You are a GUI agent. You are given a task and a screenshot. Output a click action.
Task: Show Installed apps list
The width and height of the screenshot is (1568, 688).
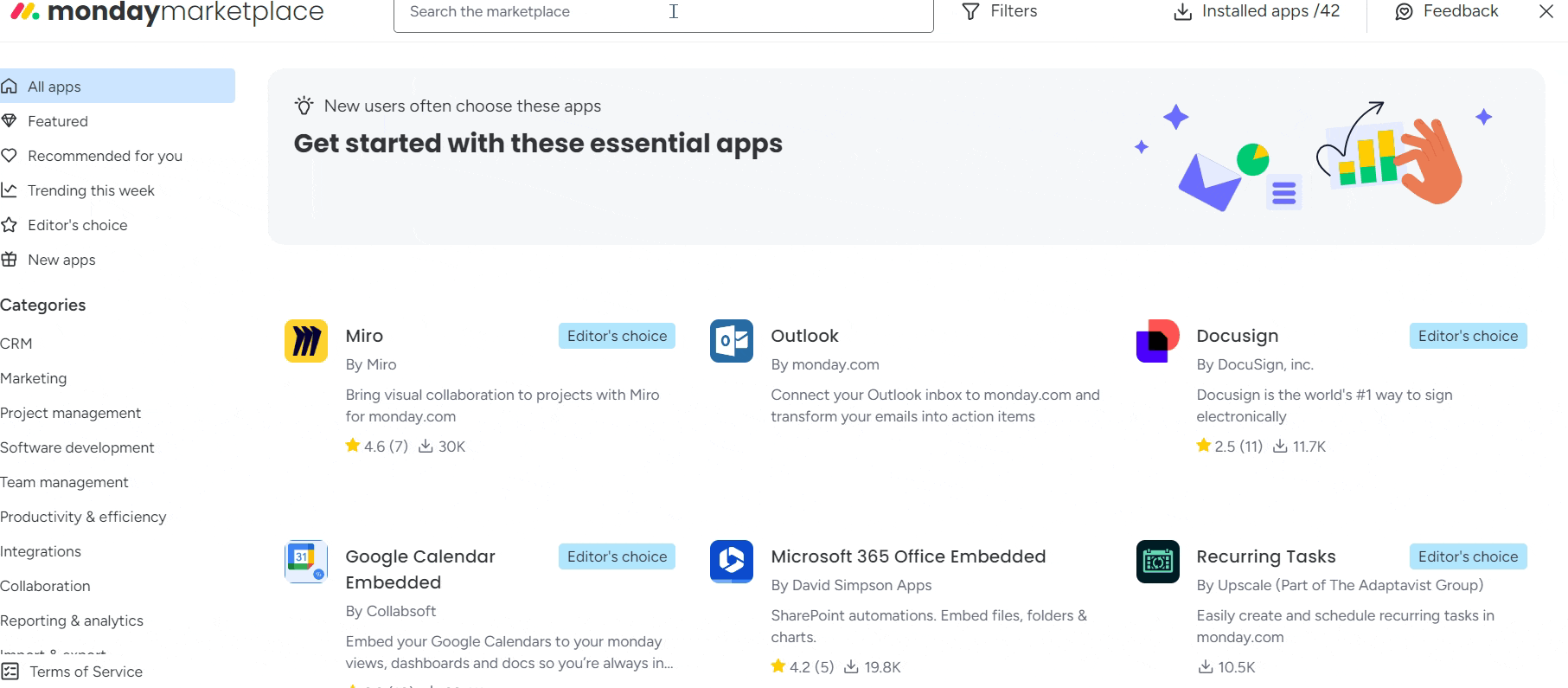click(1257, 11)
